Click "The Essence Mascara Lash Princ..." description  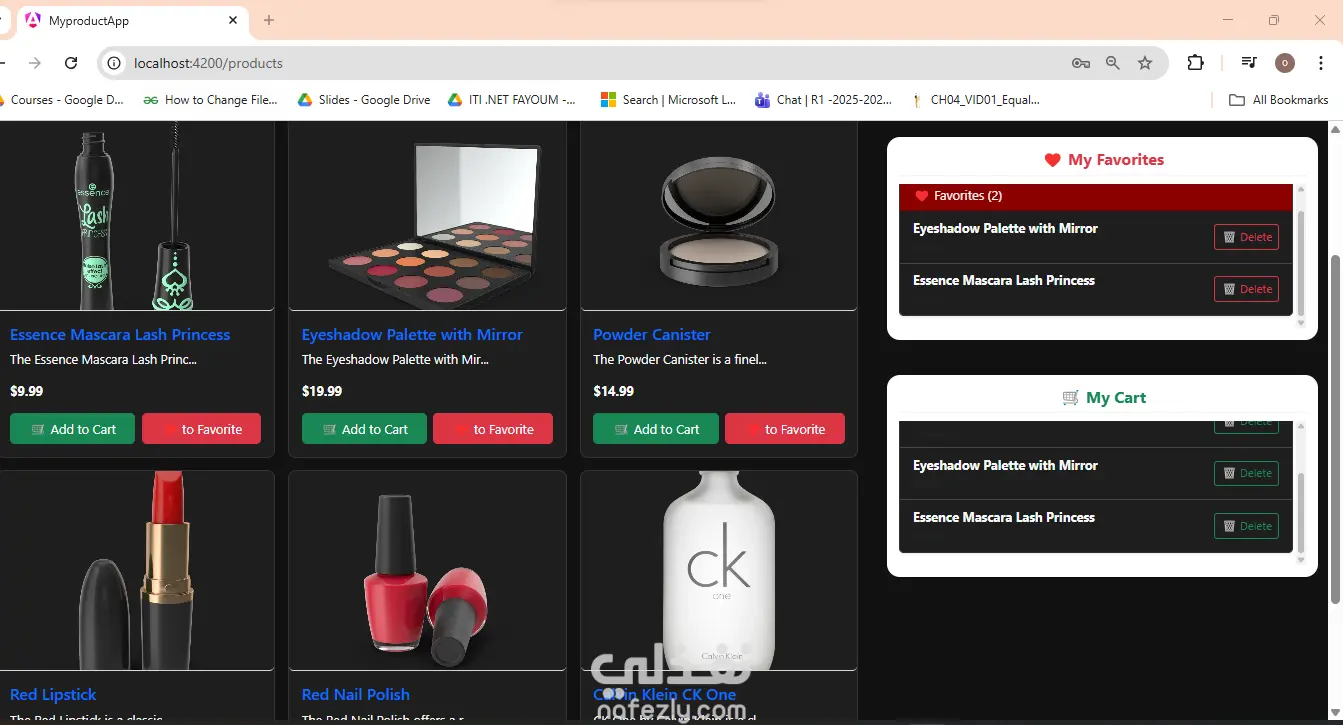pos(103,360)
